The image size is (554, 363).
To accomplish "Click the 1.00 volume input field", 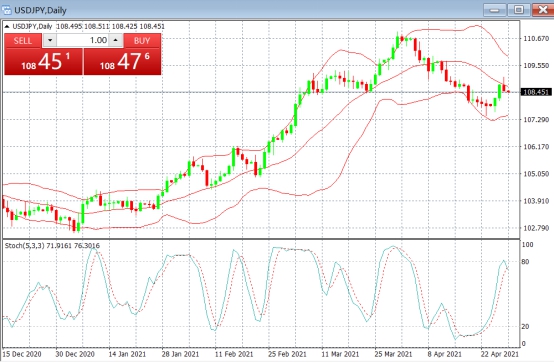I will pyautogui.click(x=83, y=41).
